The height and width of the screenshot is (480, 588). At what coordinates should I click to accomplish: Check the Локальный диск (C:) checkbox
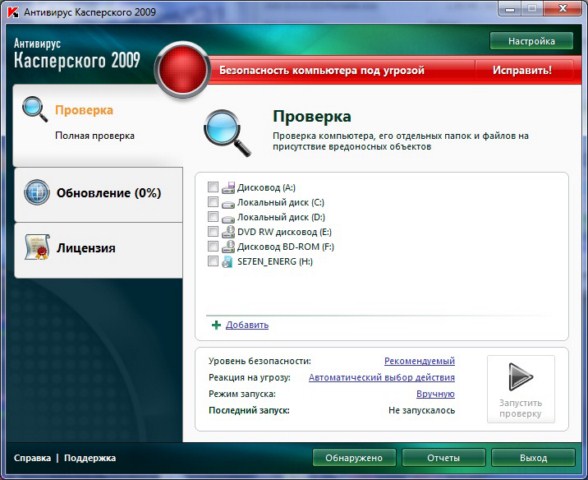213,202
